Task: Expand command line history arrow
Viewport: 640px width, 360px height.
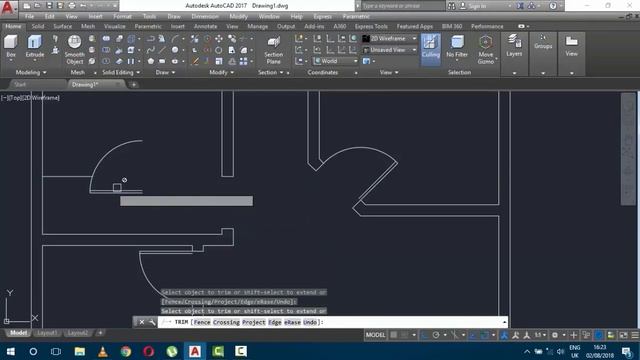Action: (504, 322)
